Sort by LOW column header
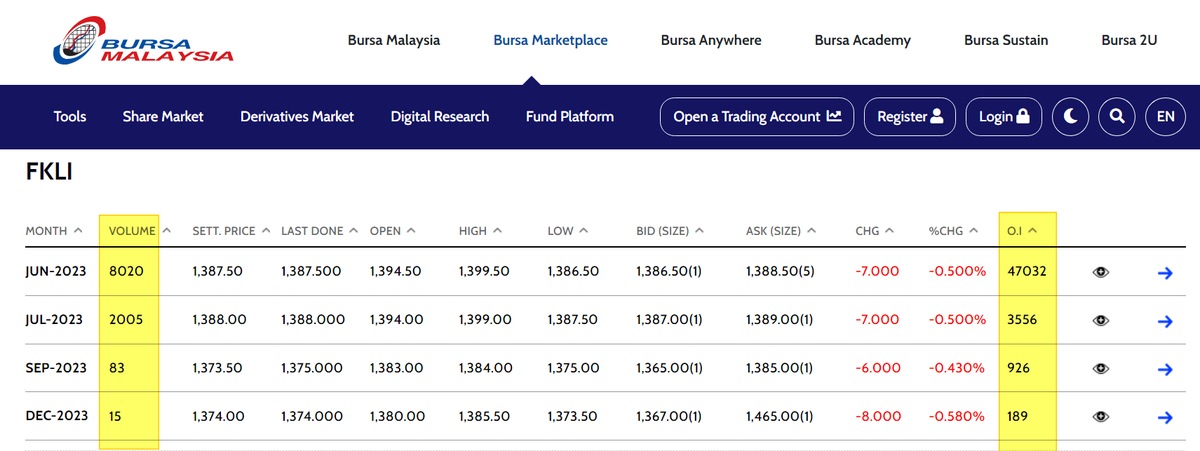This screenshot has height=451, width=1200. click(x=567, y=231)
